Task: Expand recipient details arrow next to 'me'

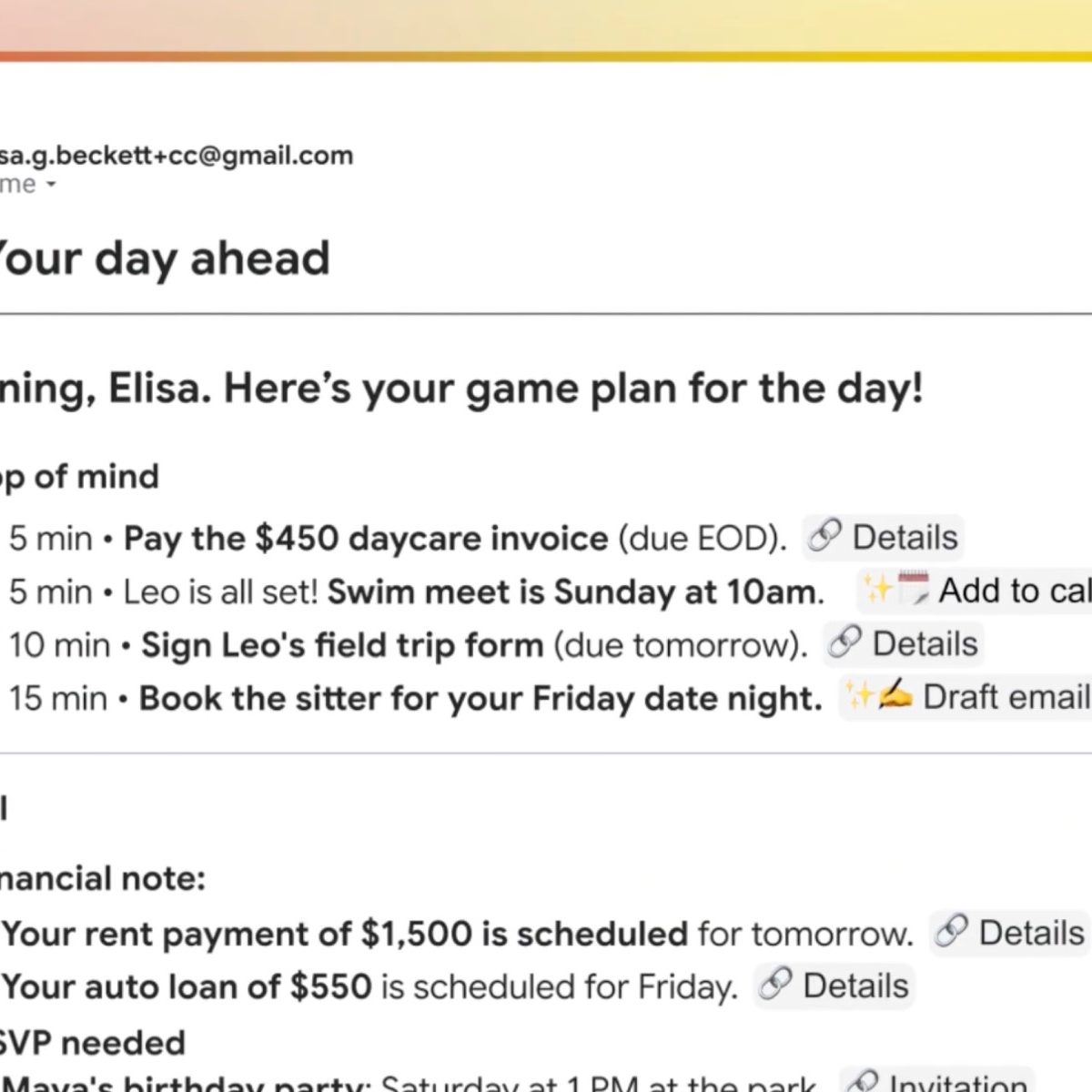Action: (51, 185)
